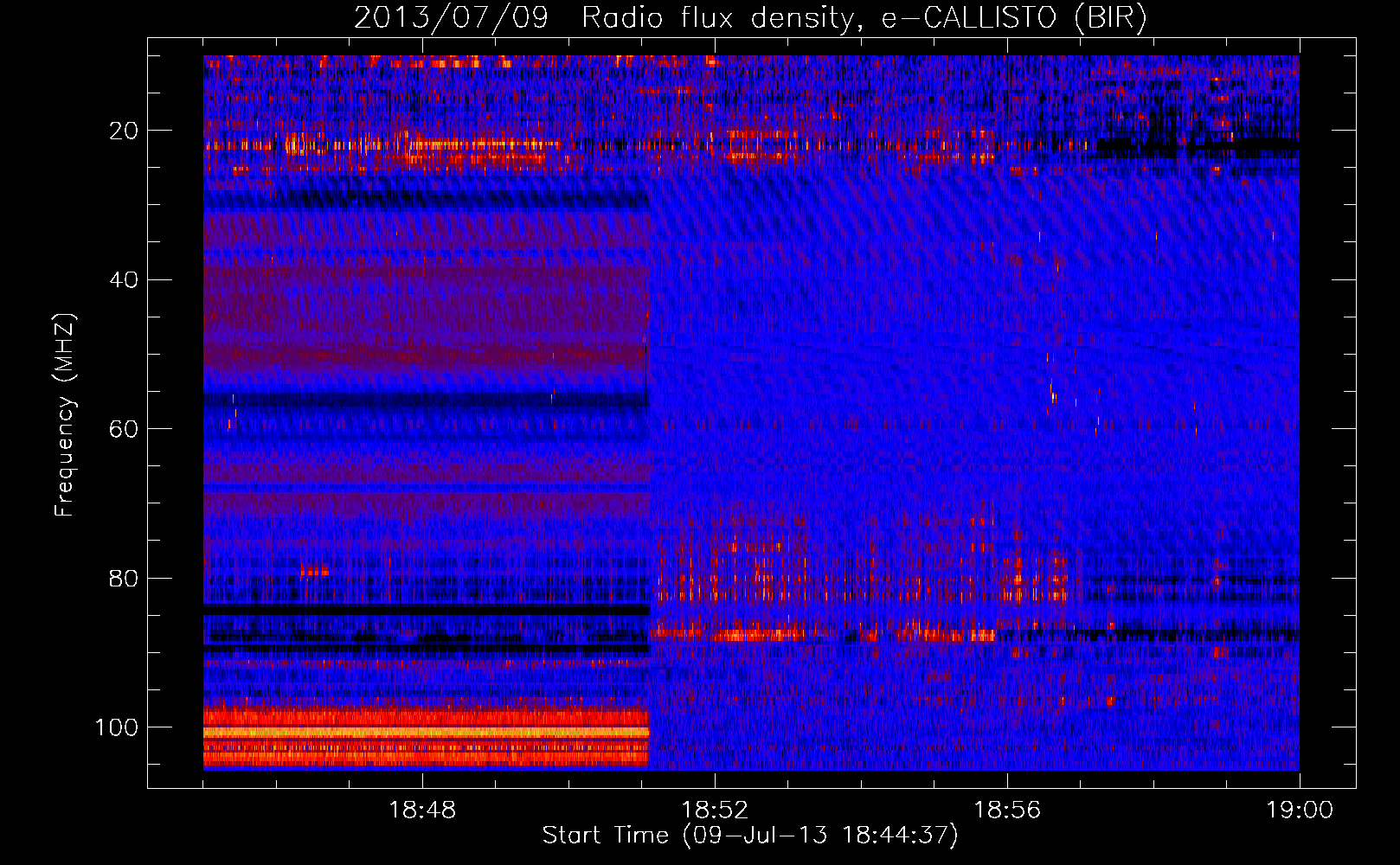
Task: Click the '18:52' time tick label
Action: pyautogui.click(x=715, y=811)
